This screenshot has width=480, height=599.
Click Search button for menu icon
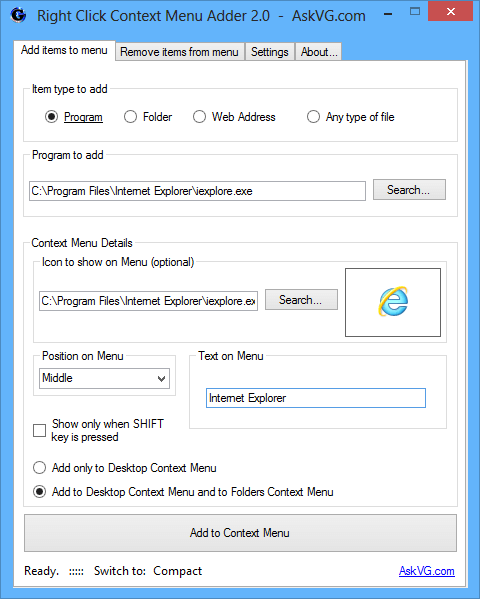click(301, 300)
